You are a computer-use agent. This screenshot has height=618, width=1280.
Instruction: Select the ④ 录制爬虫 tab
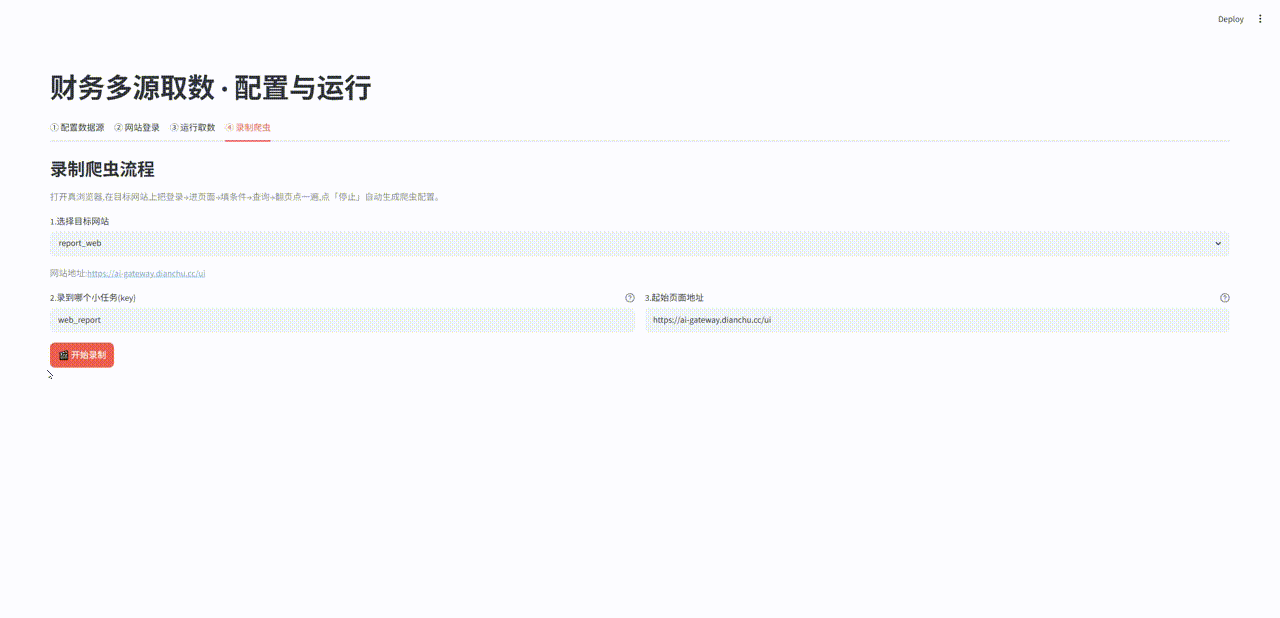[x=247, y=128]
